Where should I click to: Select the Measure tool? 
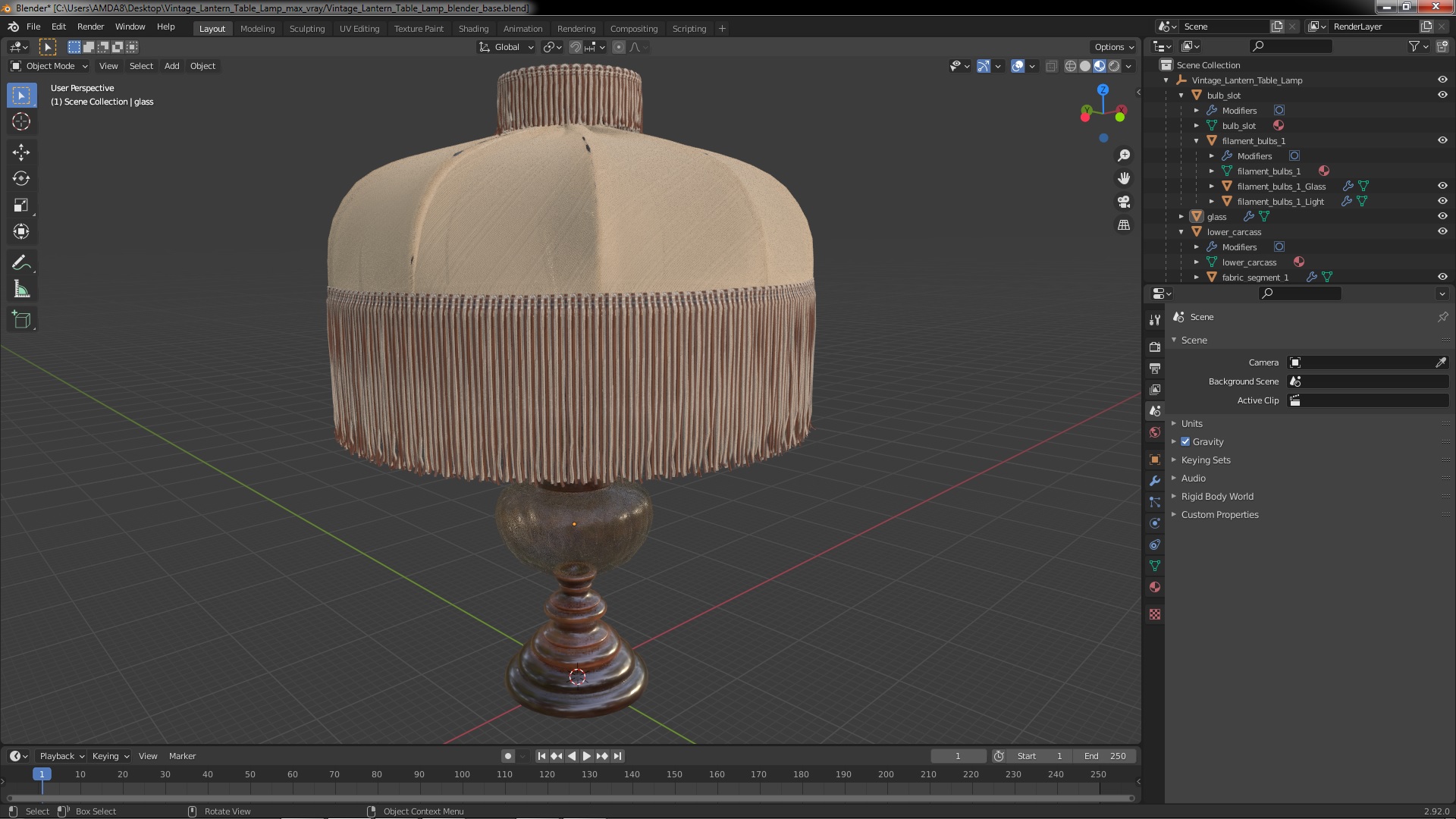click(x=21, y=290)
